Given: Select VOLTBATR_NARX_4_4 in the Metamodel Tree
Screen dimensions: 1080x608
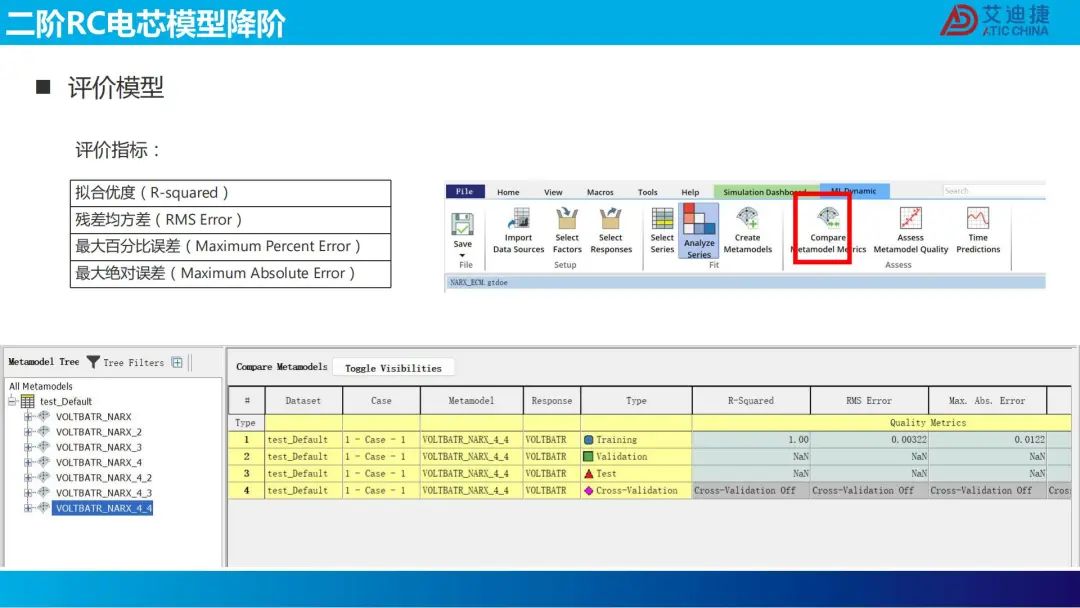Looking at the screenshot, I should (x=103, y=508).
